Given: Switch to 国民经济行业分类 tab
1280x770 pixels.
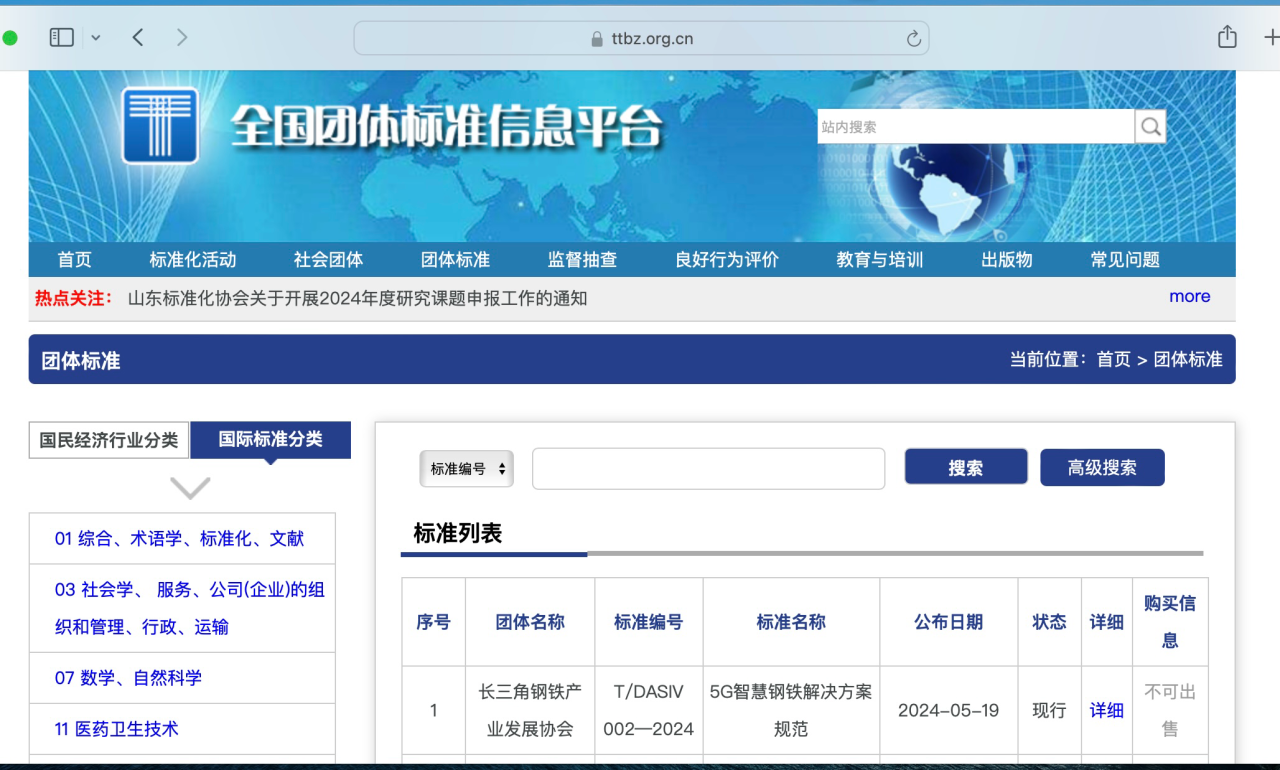Looking at the screenshot, I should click(109, 440).
